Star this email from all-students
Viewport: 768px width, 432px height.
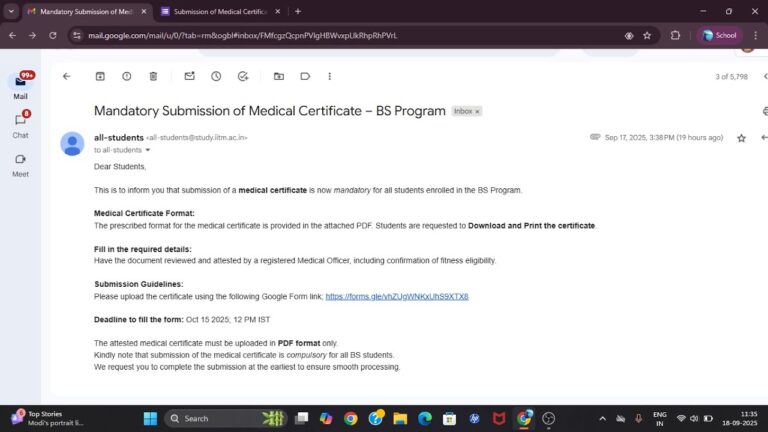pos(741,138)
